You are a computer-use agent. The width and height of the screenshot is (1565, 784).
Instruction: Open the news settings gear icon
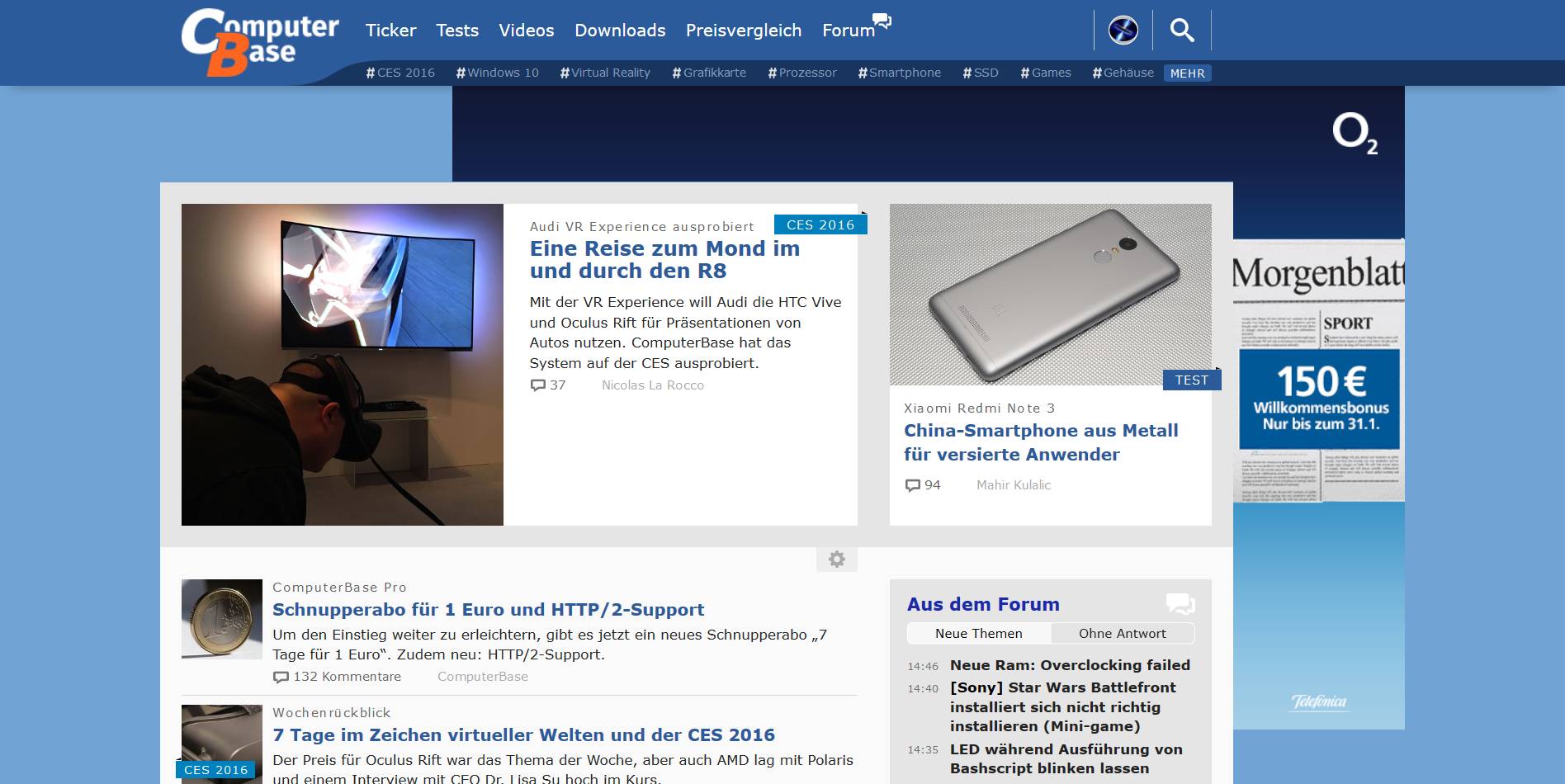(x=837, y=560)
